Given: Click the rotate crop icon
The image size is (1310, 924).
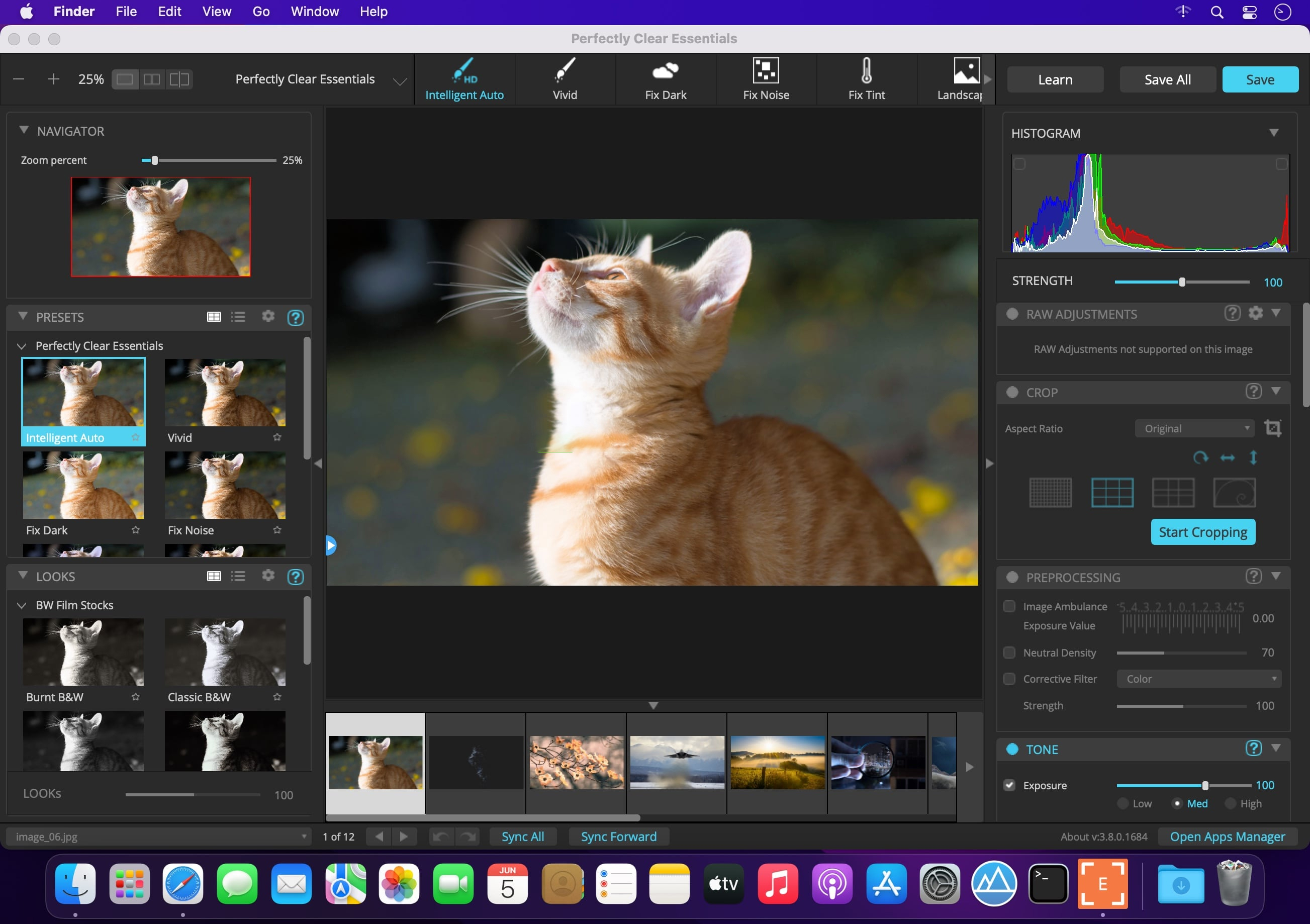Looking at the screenshot, I should pyautogui.click(x=1200, y=457).
